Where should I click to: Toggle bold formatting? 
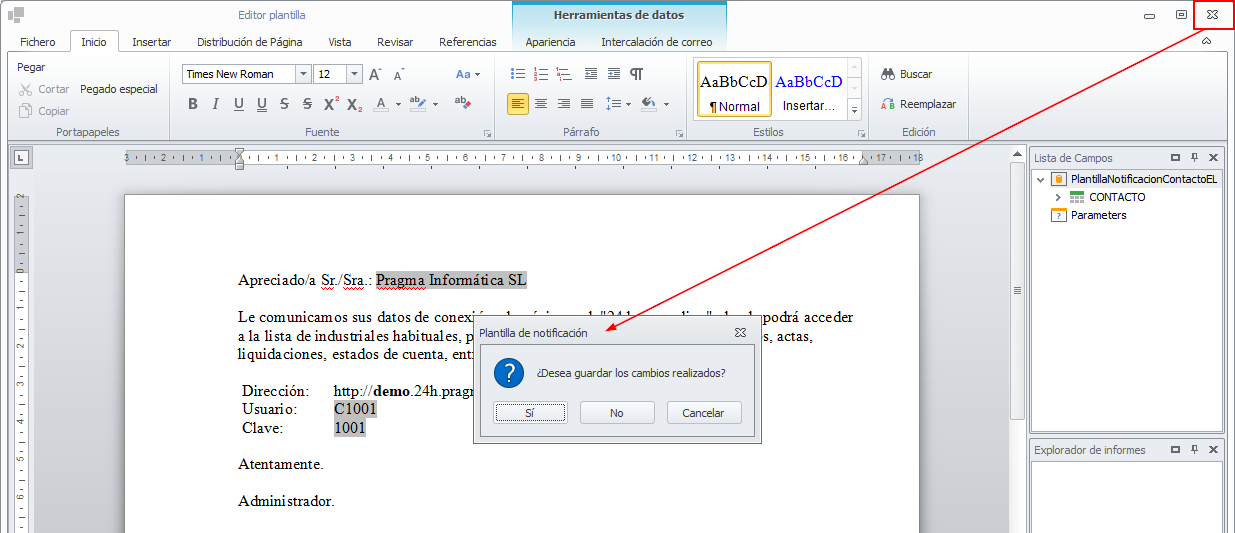[193, 104]
